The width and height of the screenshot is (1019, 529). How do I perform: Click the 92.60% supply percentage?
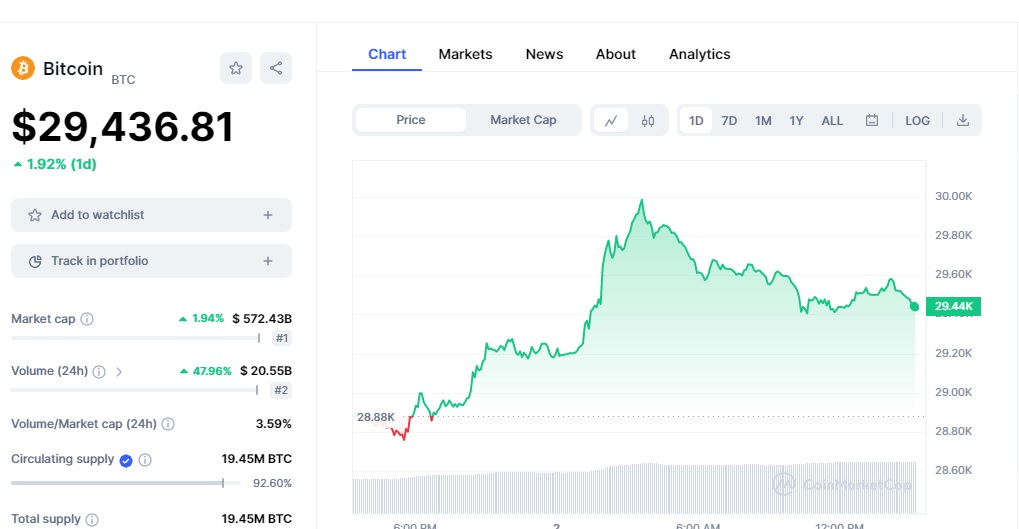tap(272, 484)
